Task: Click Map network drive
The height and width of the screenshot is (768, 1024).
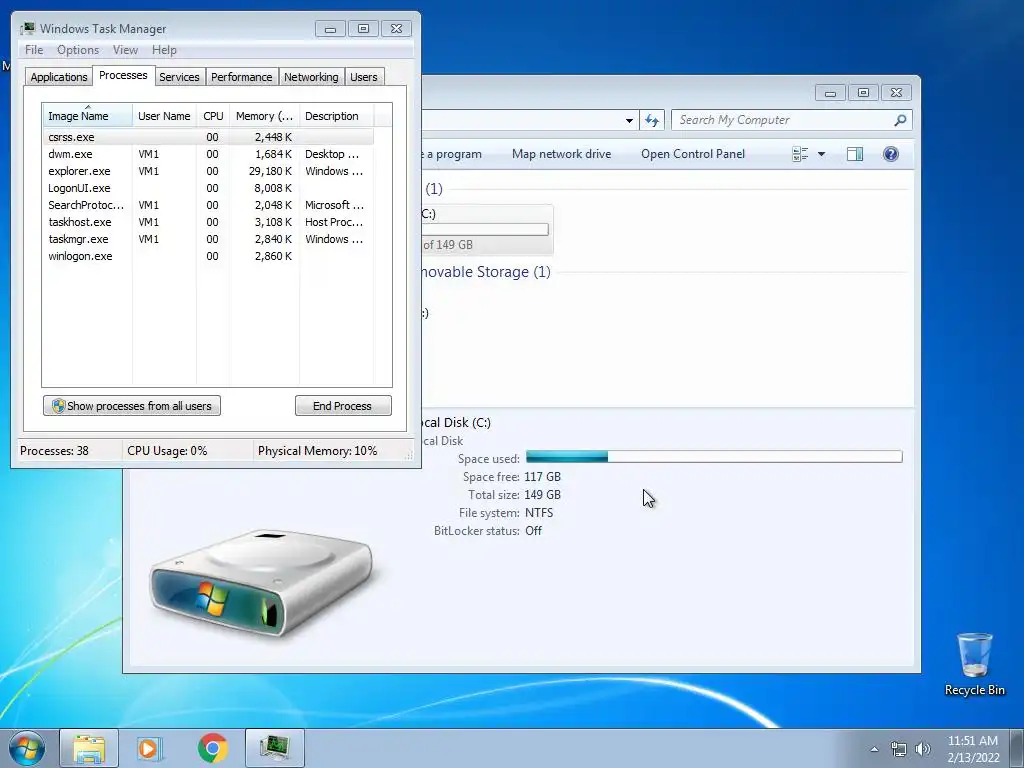Action: (x=562, y=154)
